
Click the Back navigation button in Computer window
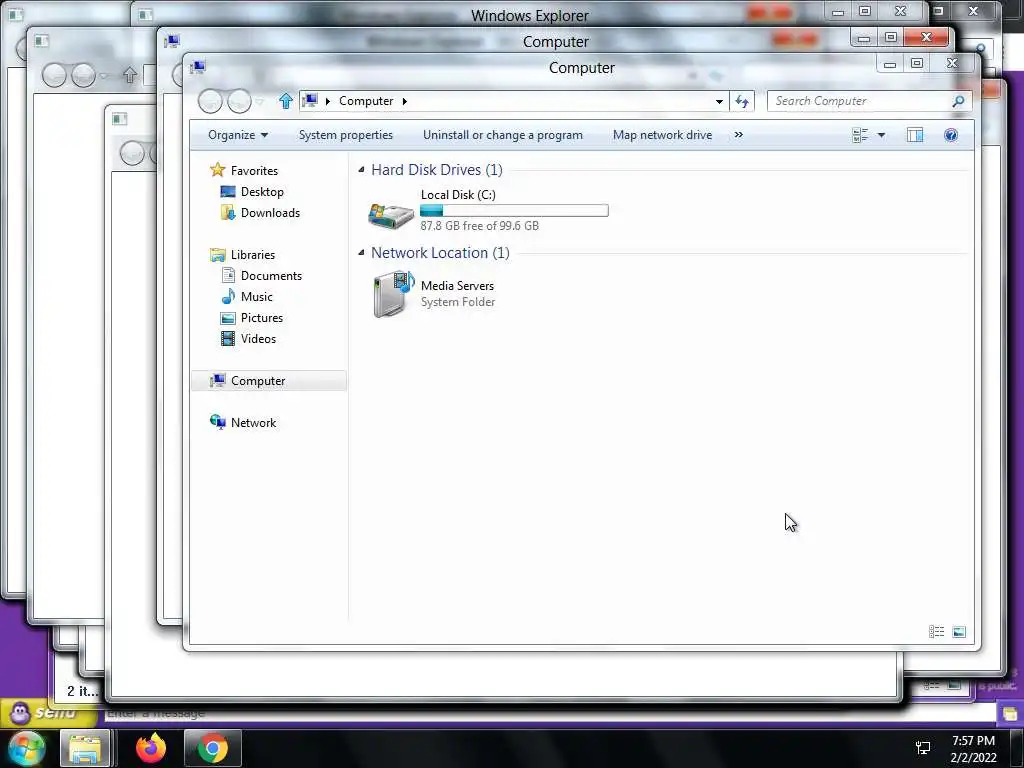210,101
